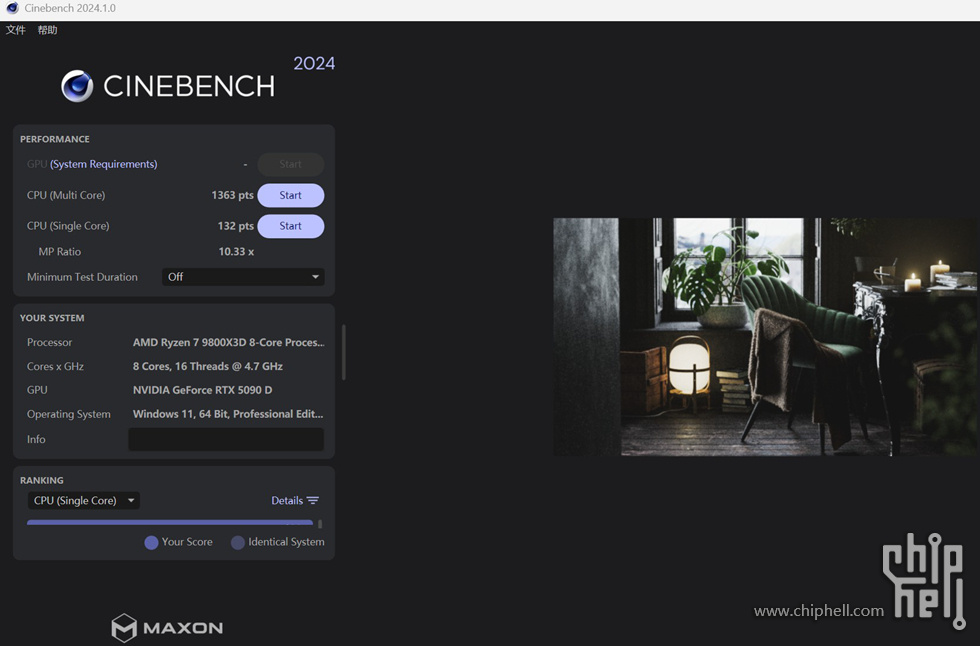The width and height of the screenshot is (980, 646).
Task: Open the System Requirements link
Action: (104, 164)
